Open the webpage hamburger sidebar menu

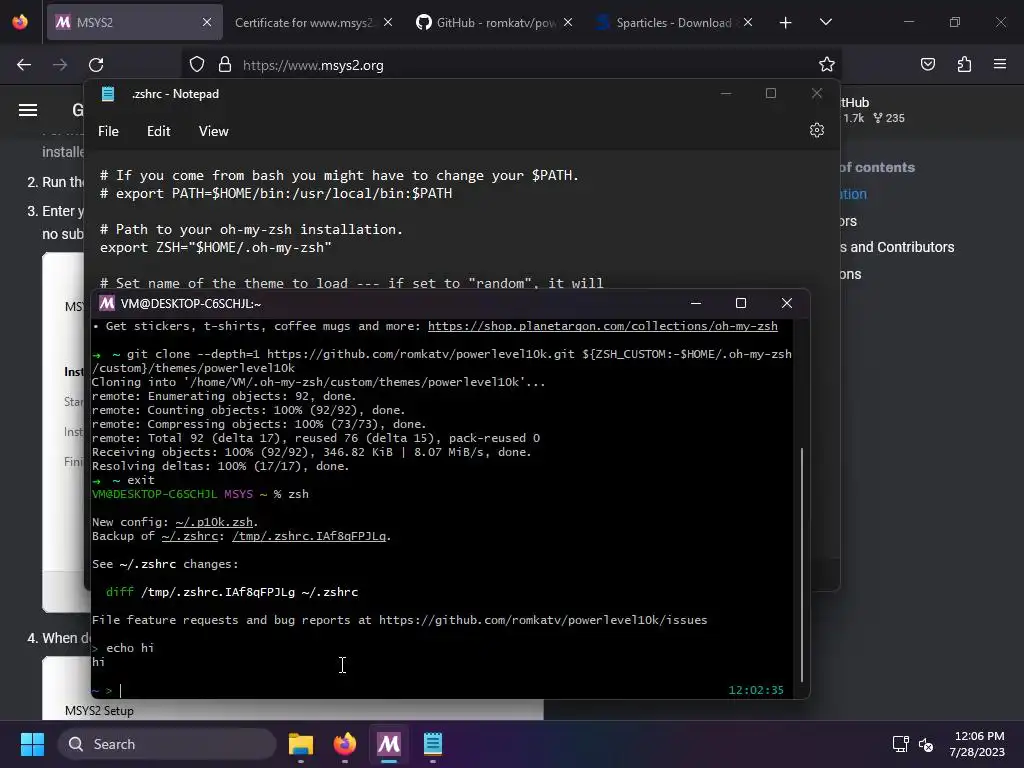point(27,110)
